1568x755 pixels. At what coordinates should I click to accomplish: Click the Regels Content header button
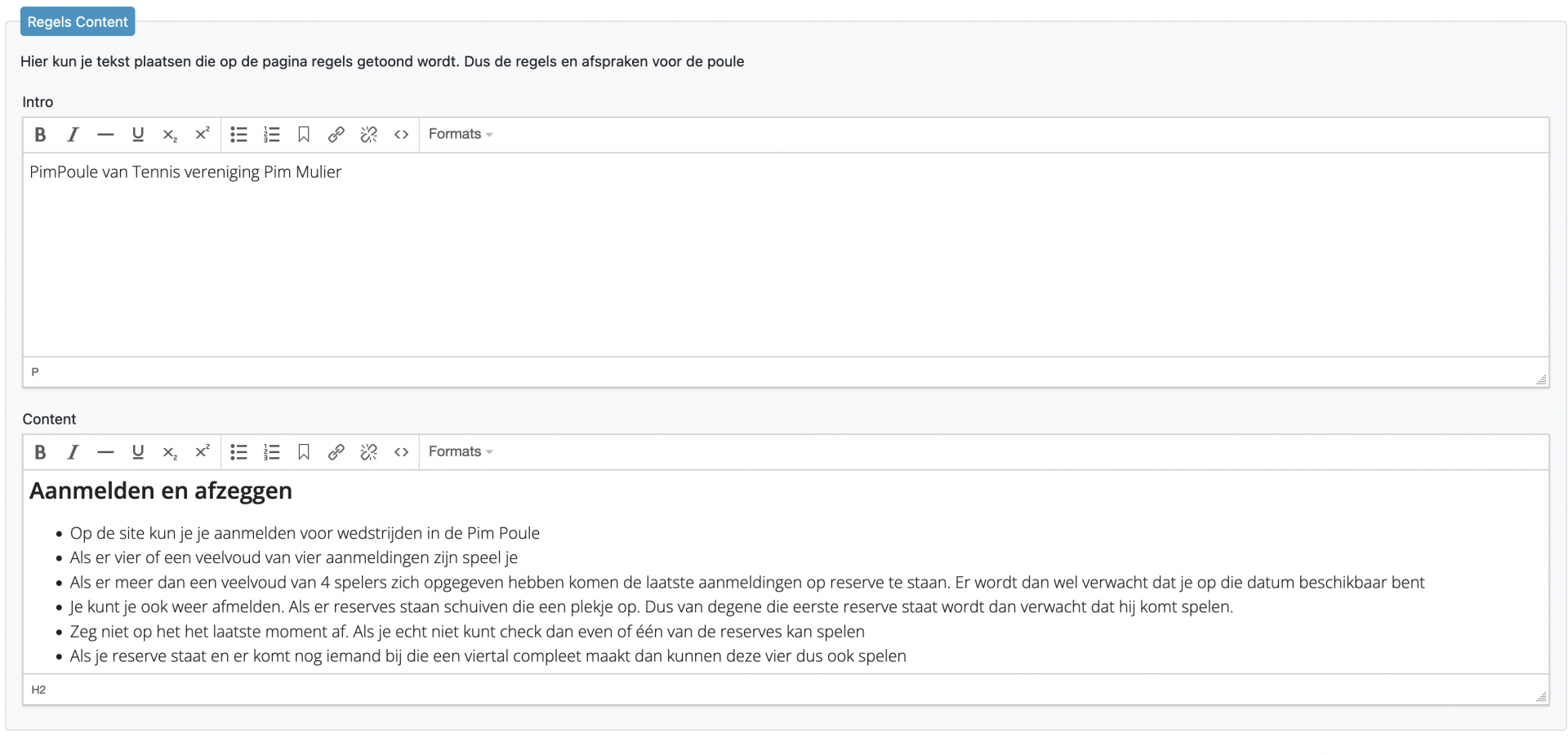coord(78,22)
